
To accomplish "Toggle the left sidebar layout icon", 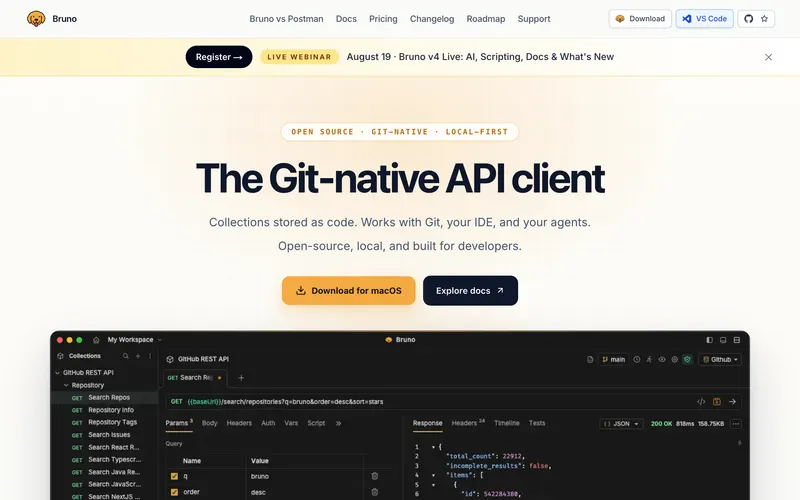I will 709,340.
